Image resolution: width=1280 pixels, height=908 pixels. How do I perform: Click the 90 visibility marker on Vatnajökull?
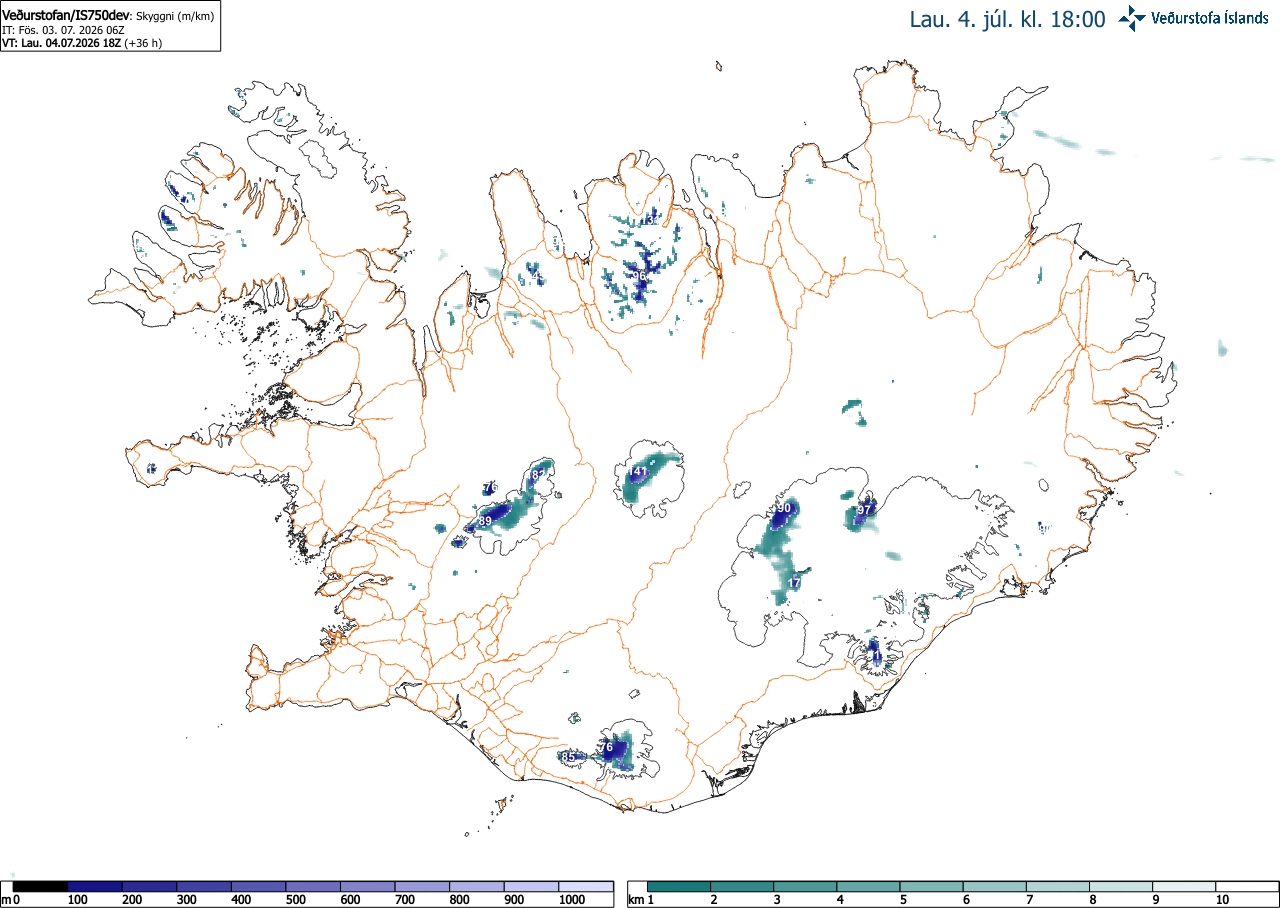tap(783, 509)
